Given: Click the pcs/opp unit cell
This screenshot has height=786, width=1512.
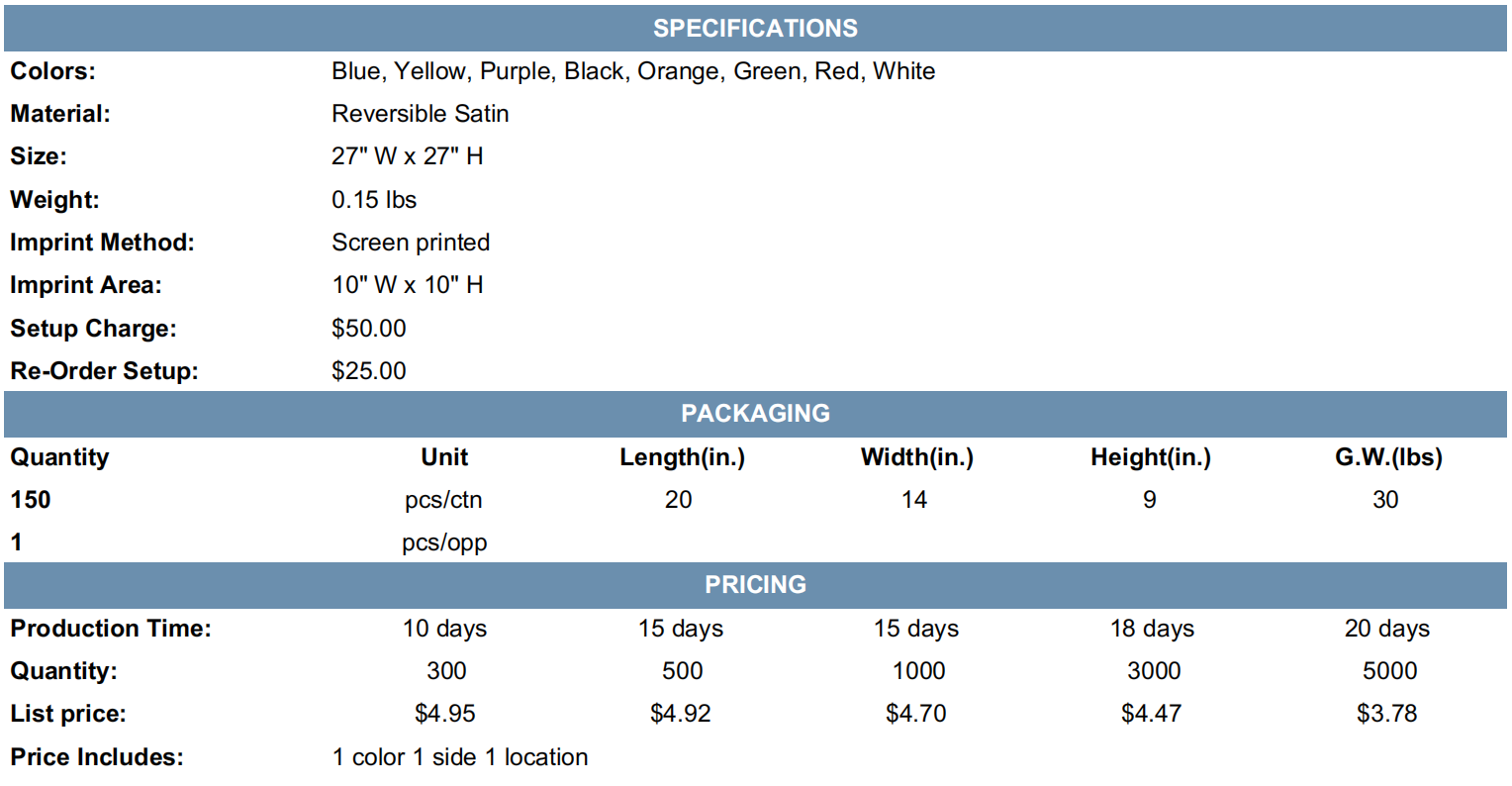Looking at the screenshot, I should [444, 543].
